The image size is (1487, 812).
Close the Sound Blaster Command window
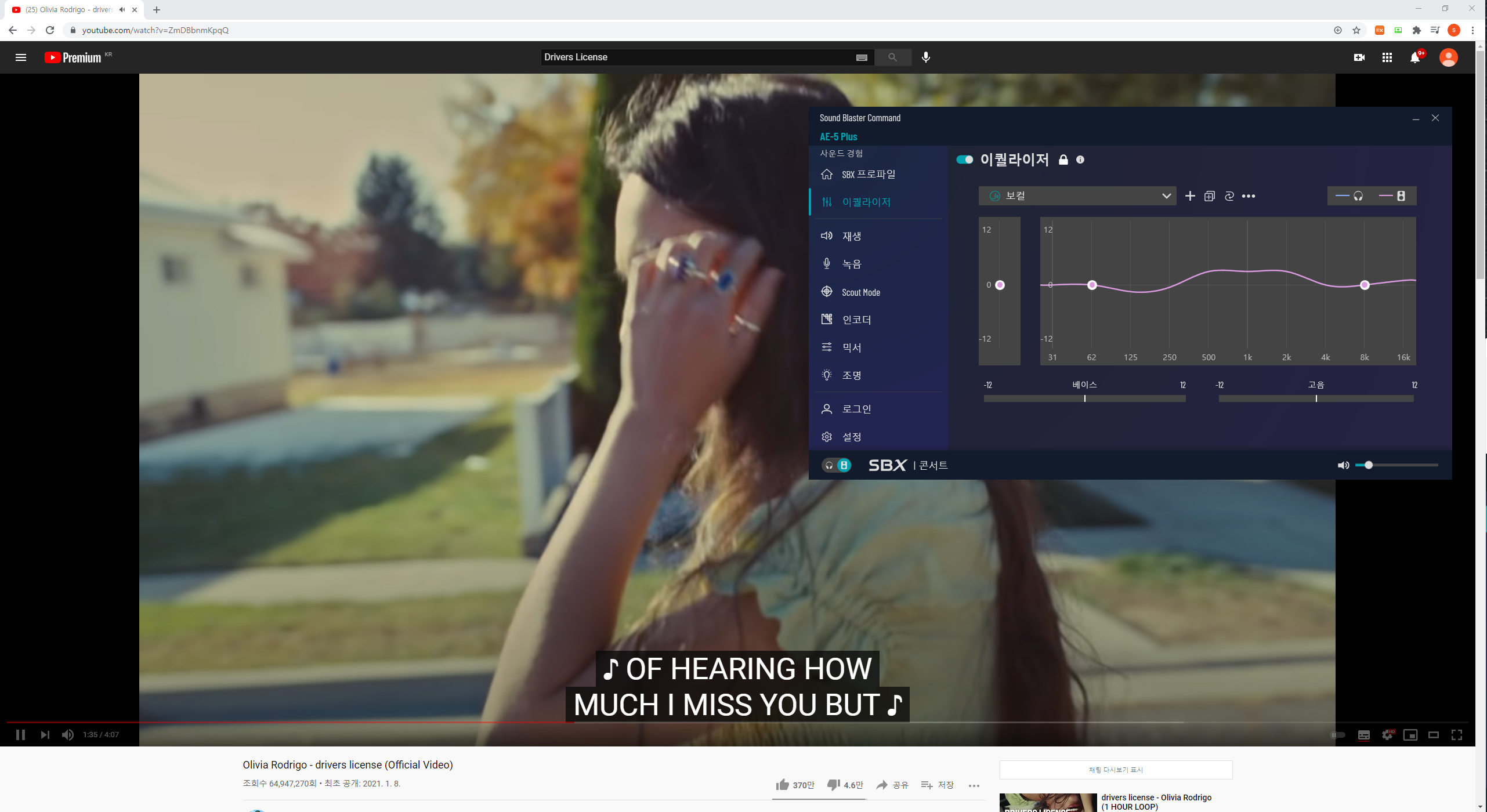[1435, 118]
